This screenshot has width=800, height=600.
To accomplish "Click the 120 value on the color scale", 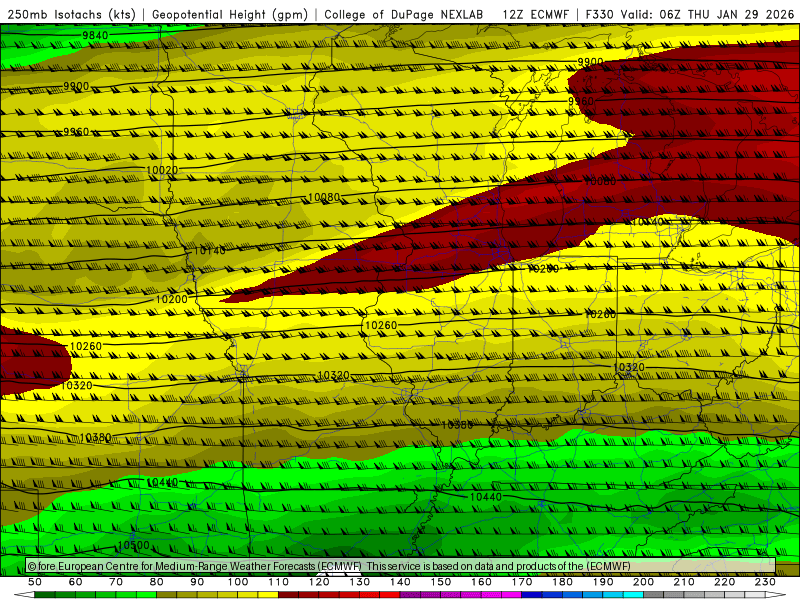I will (319, 582).
